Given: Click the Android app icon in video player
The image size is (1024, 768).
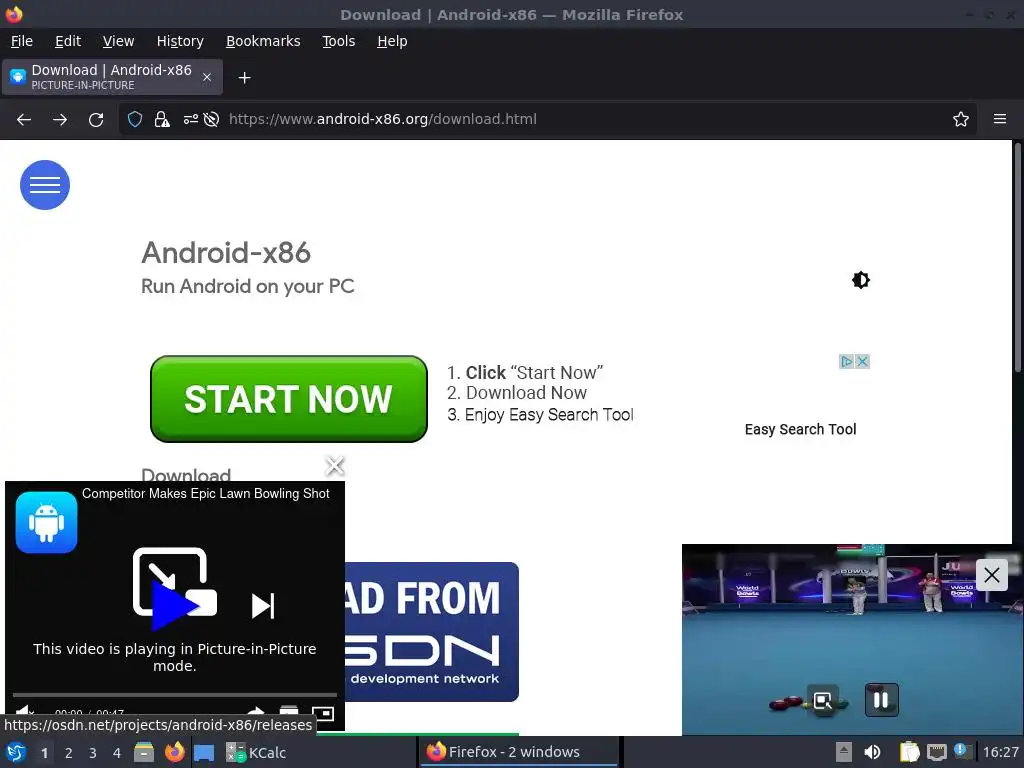Looking at the screenshot, I should click(46, 522).
